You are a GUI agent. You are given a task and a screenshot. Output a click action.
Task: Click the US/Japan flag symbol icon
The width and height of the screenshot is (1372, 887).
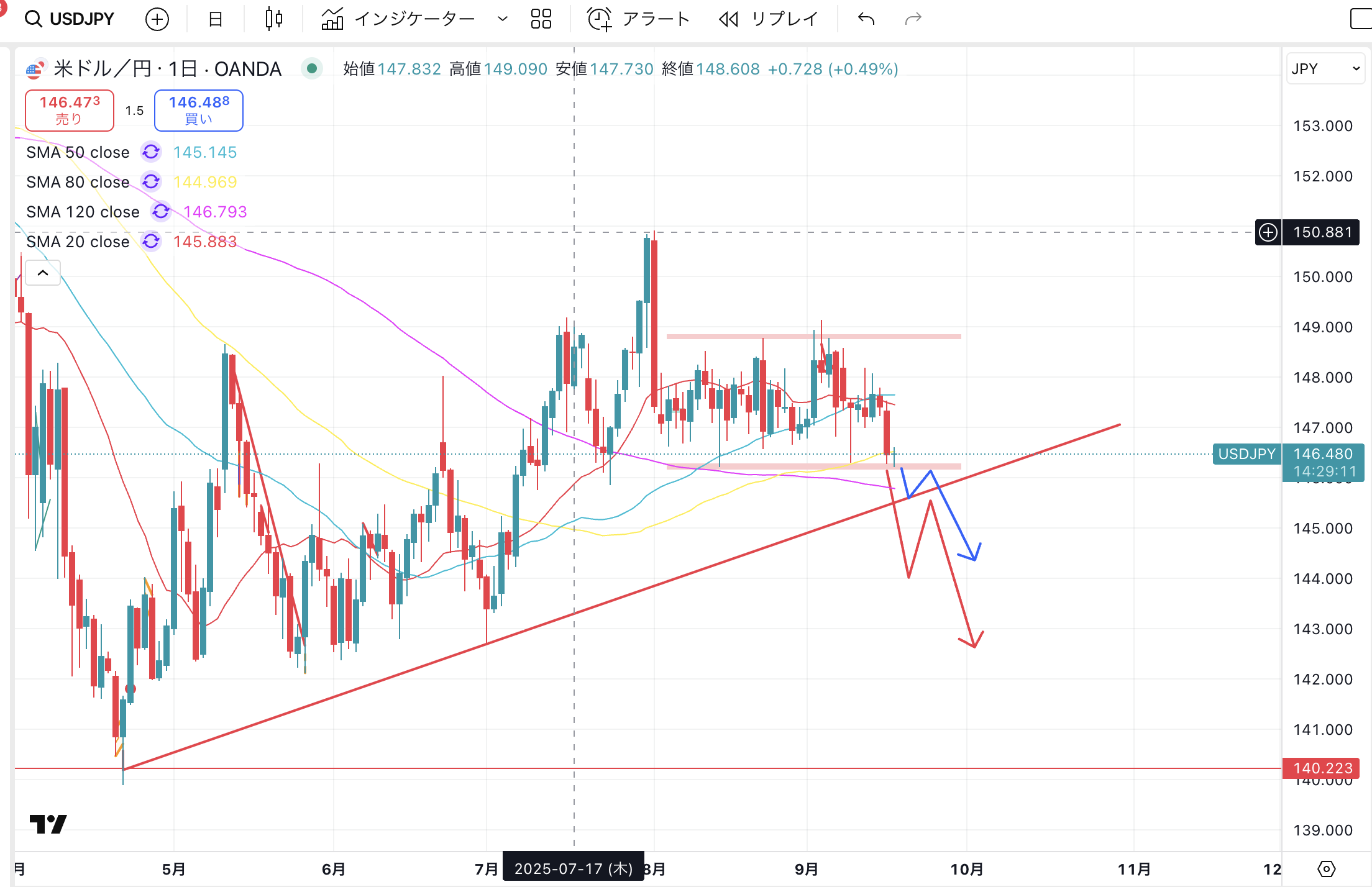pos(35,68)
